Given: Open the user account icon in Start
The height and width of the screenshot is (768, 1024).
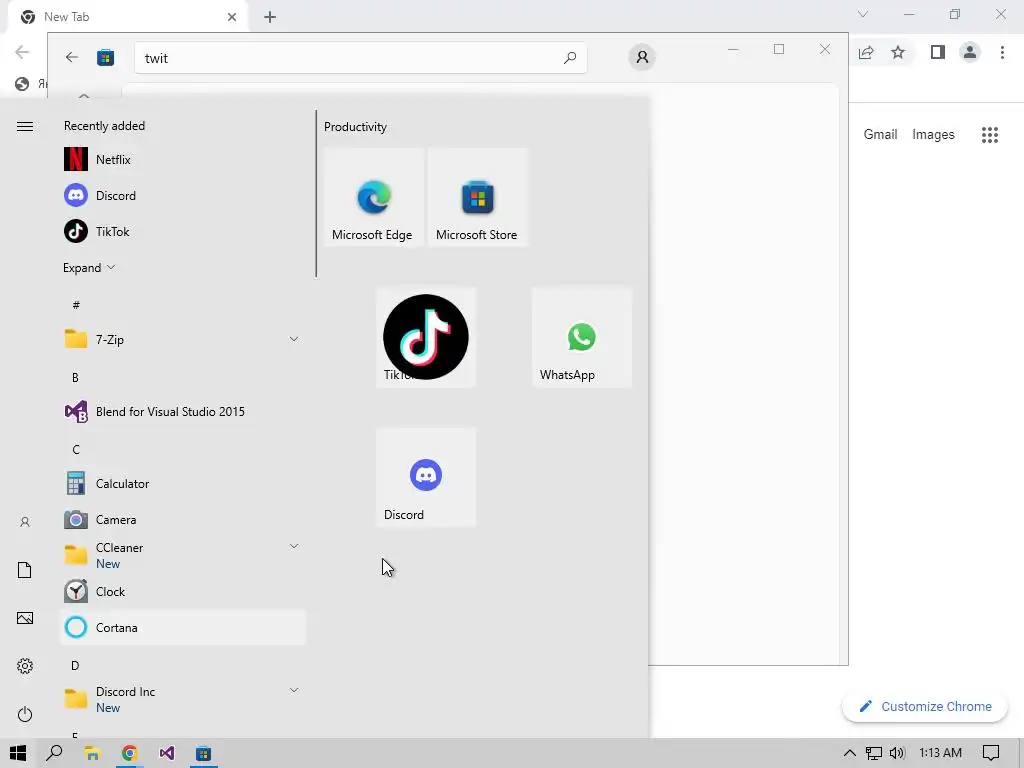Looking at the screenshot, I should 25,522.
